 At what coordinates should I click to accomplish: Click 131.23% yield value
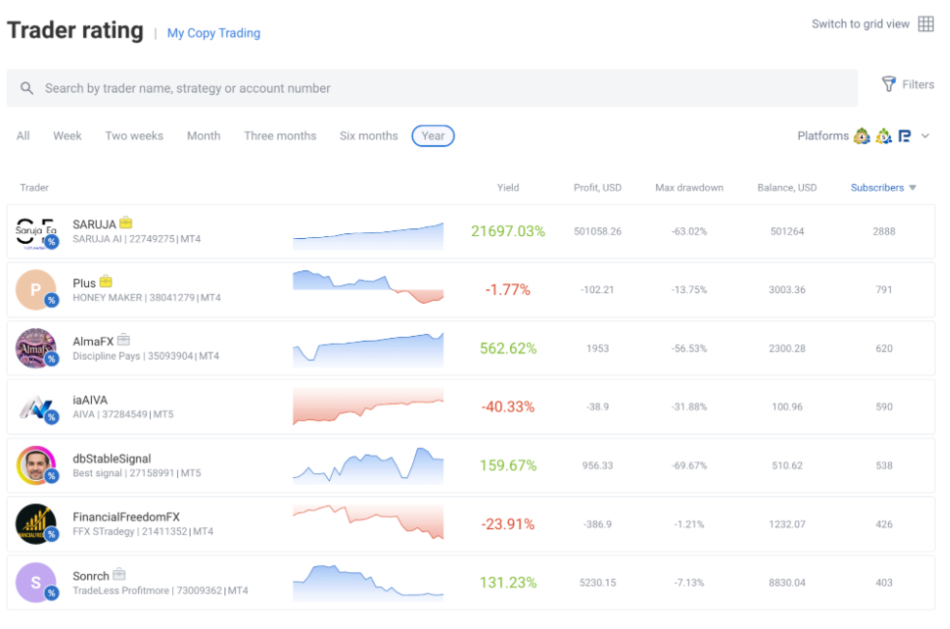click(508, 583)
